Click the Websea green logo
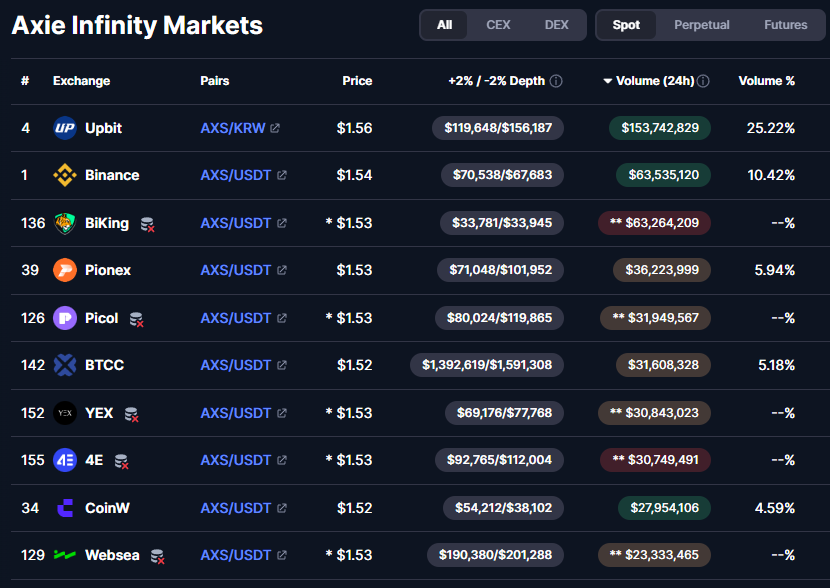The width and height of the screenshot is (830, 588). (65, 555)
